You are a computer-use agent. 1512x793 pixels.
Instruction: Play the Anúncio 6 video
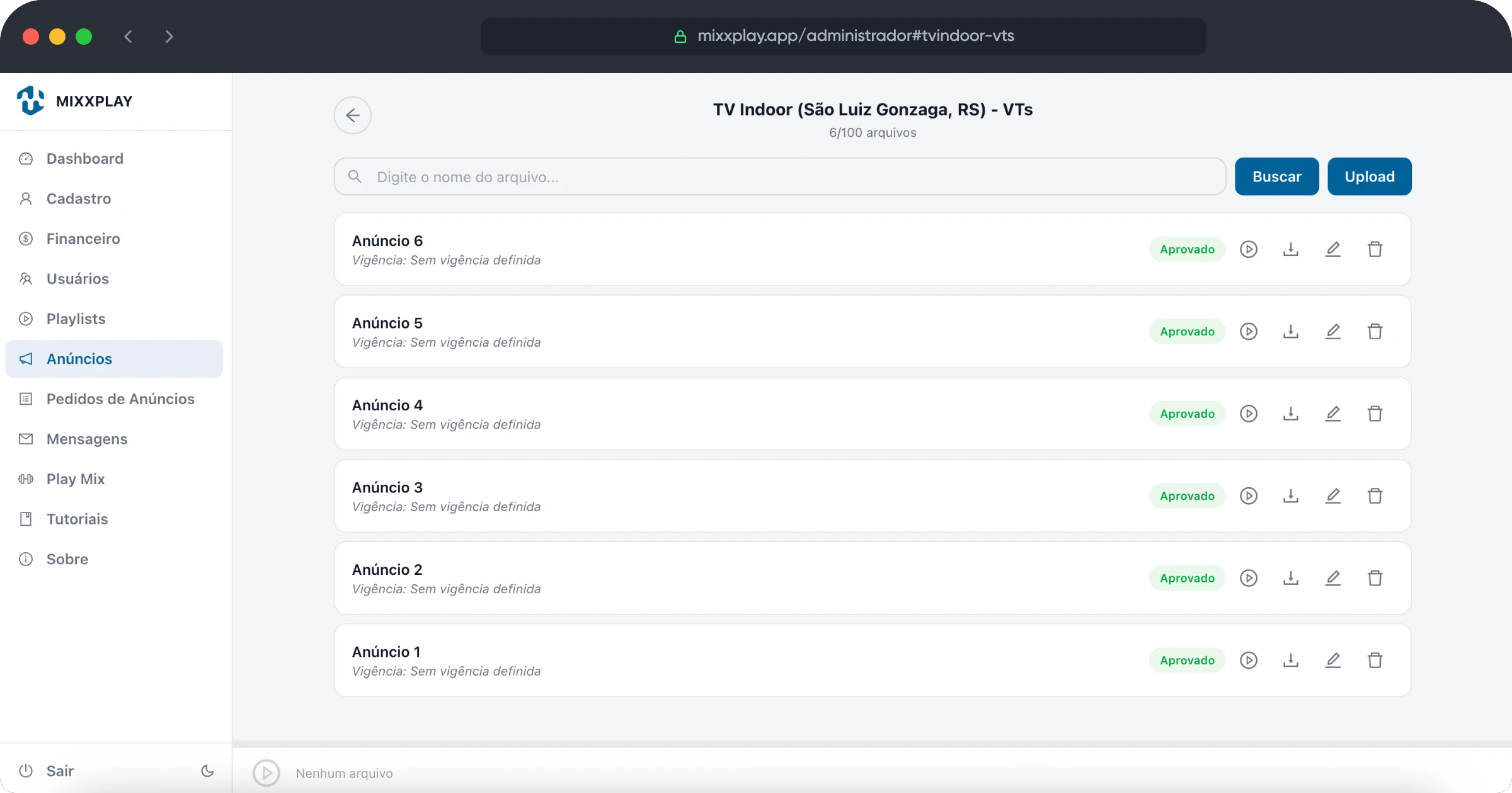(x=1249, y=249)
